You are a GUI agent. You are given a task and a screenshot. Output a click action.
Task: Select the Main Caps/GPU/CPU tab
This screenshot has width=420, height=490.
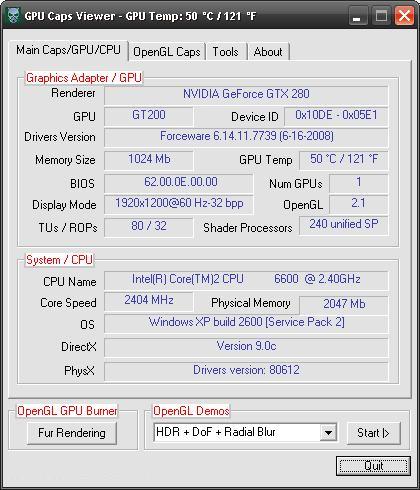click(x=68, y=50)
